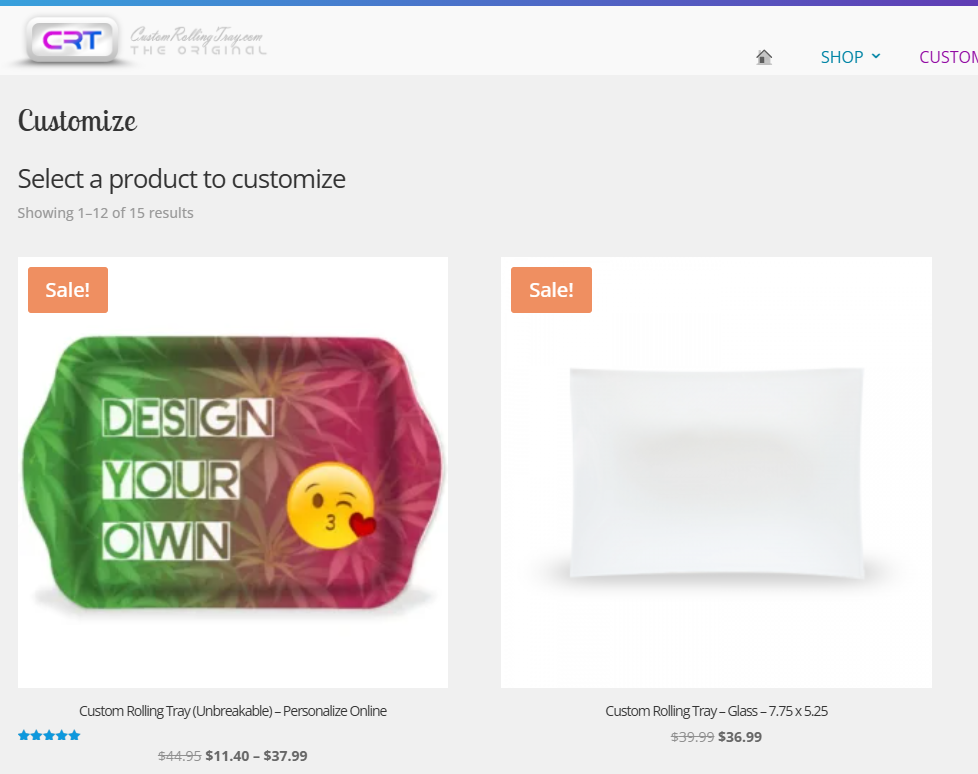The image size is (978, 774).
Task: Click the struck-through $44.95 price
Action: (180, 756)
